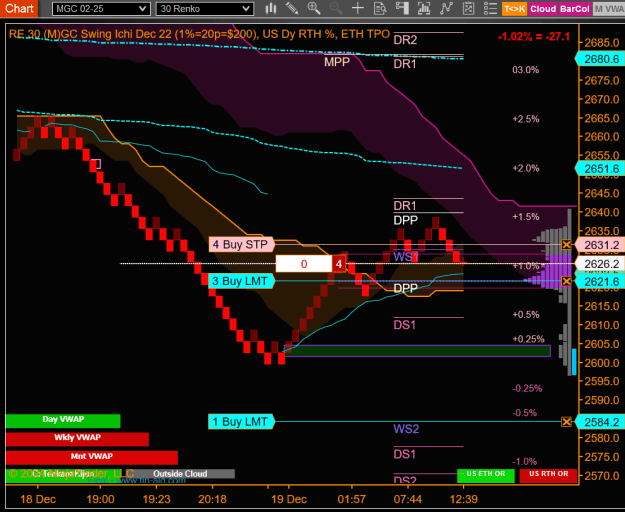The height and width of the screenshot is (512, 625).
Task: Open the indicators line-graph icon
Action: coord(446,8)
